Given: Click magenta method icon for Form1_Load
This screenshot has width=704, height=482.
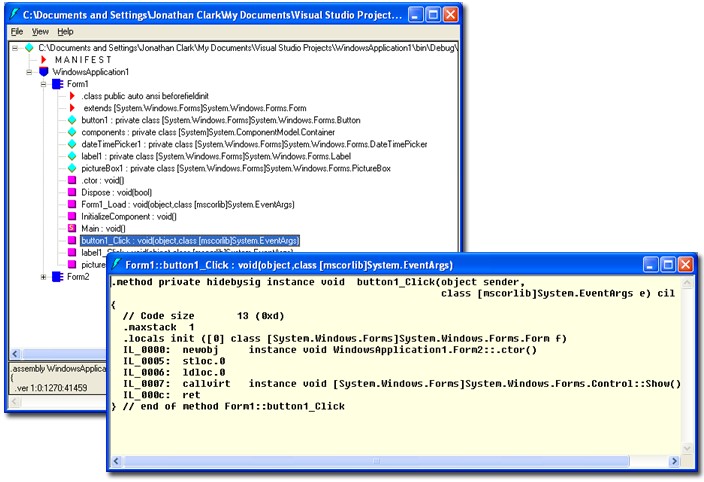Looking at the screenshot, I should [x=72, y=204].
